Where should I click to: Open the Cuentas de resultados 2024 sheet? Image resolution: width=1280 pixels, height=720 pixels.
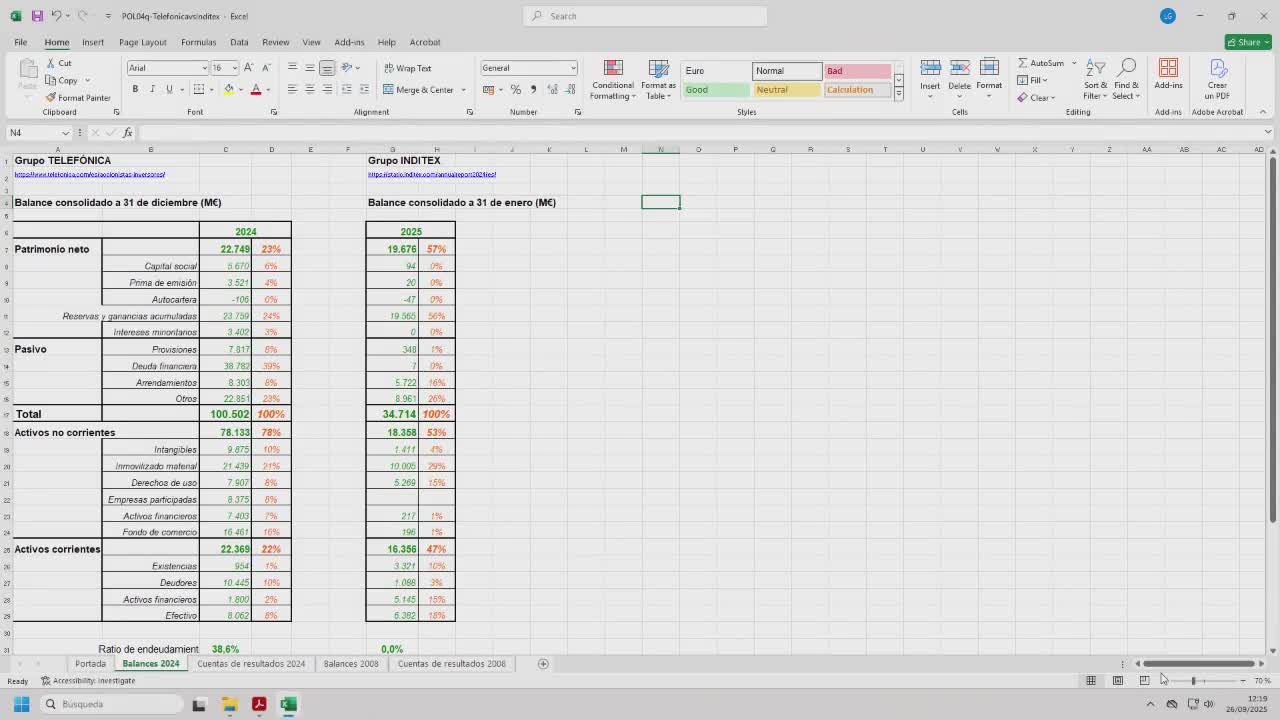(251, 663)
